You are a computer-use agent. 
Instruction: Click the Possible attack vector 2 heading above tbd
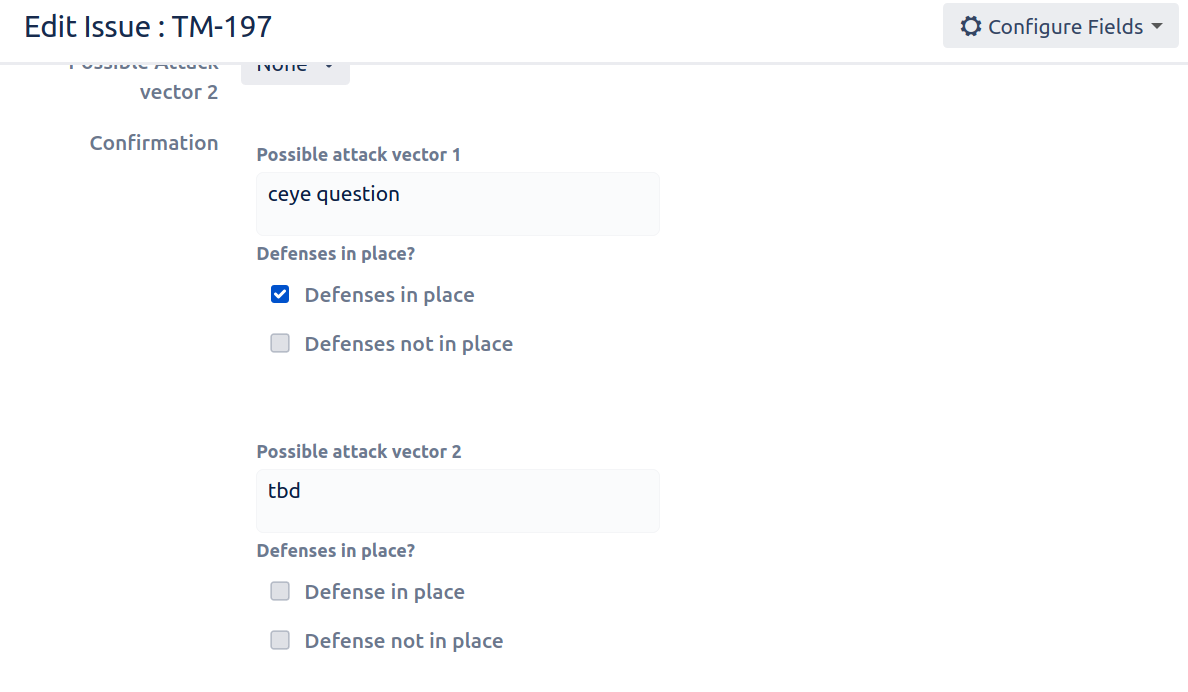coord(358,452)
